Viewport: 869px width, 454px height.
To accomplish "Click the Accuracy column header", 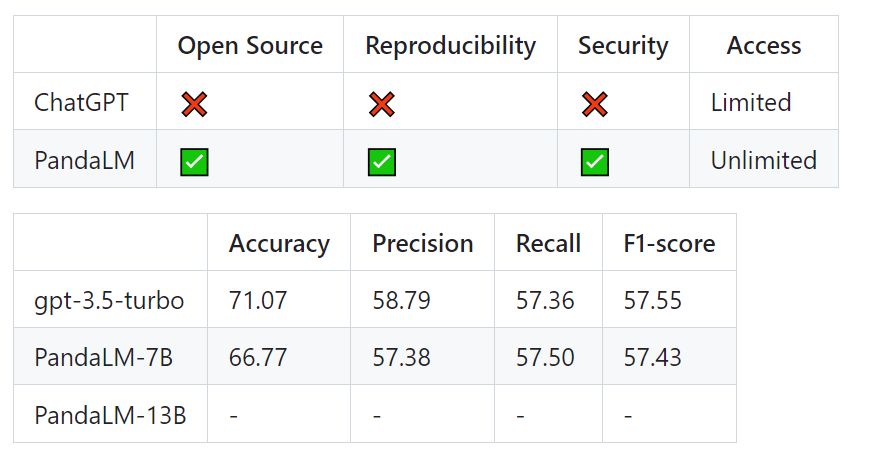I will coord(279,243).
